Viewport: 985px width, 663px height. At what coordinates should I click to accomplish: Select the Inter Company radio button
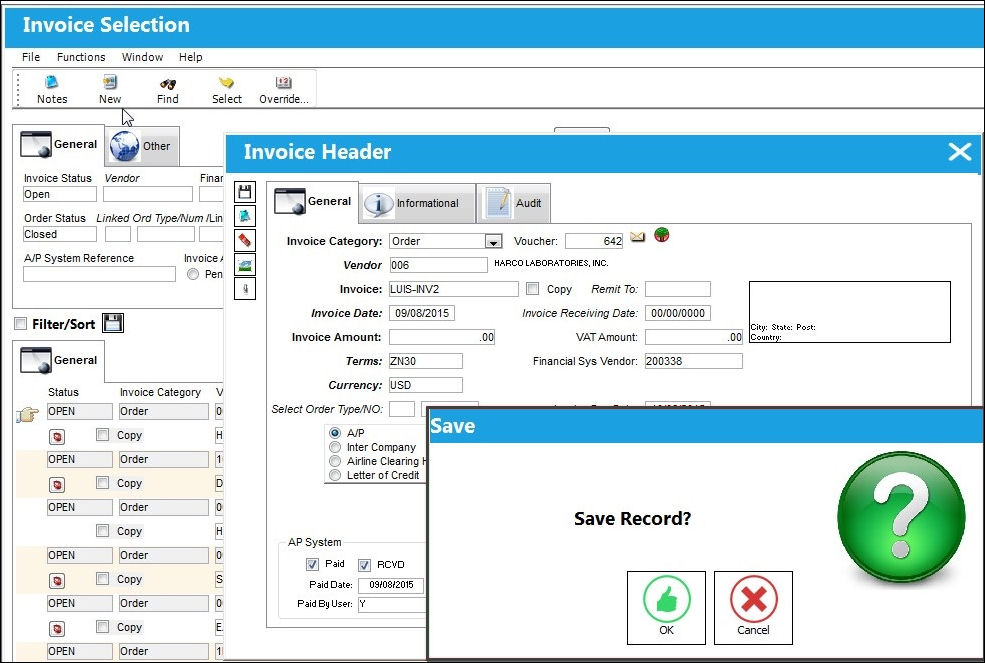pyautogui.click(x=335, y=447)
